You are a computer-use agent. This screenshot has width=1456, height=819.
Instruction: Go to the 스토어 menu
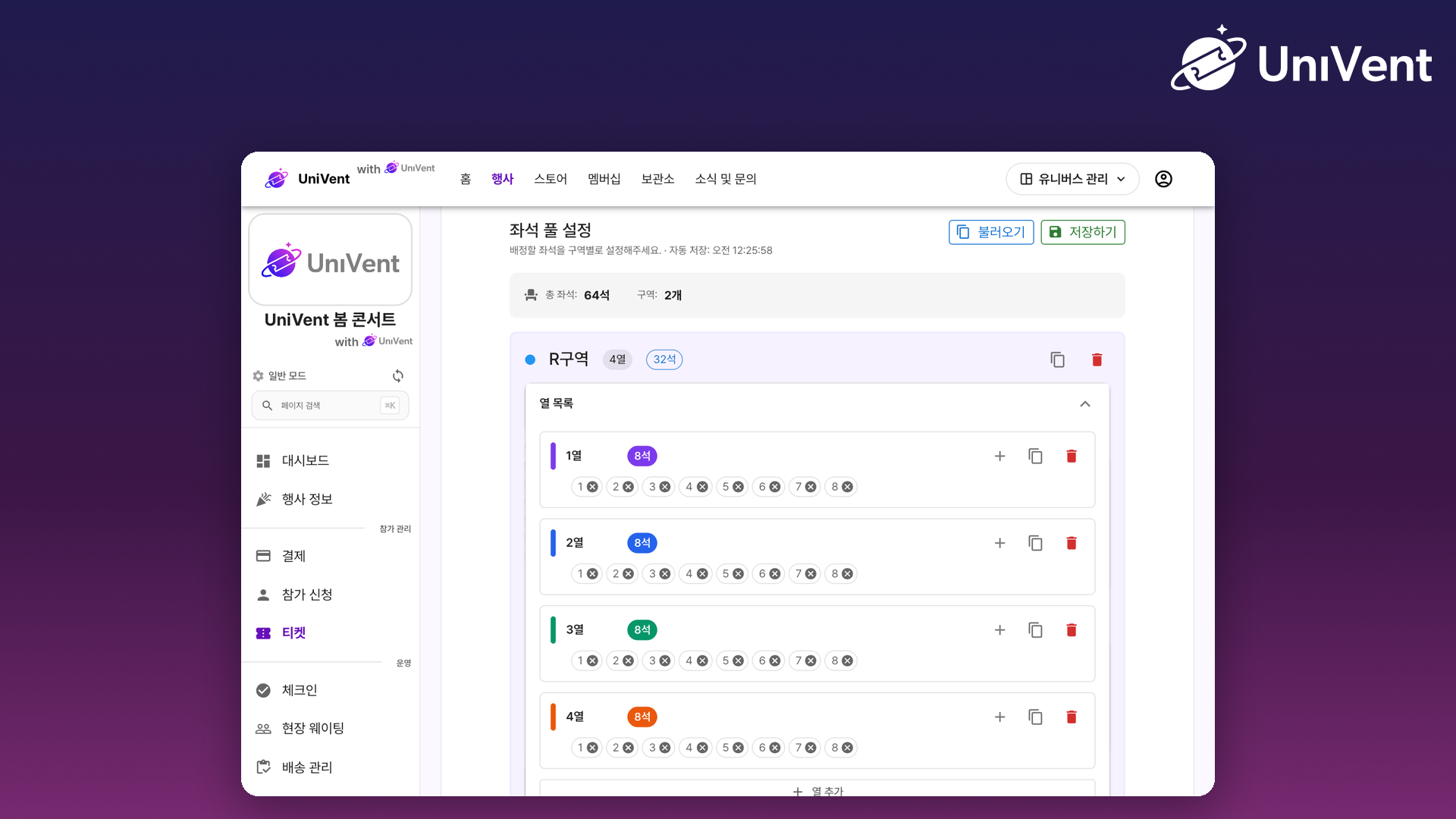coord(551,179)
